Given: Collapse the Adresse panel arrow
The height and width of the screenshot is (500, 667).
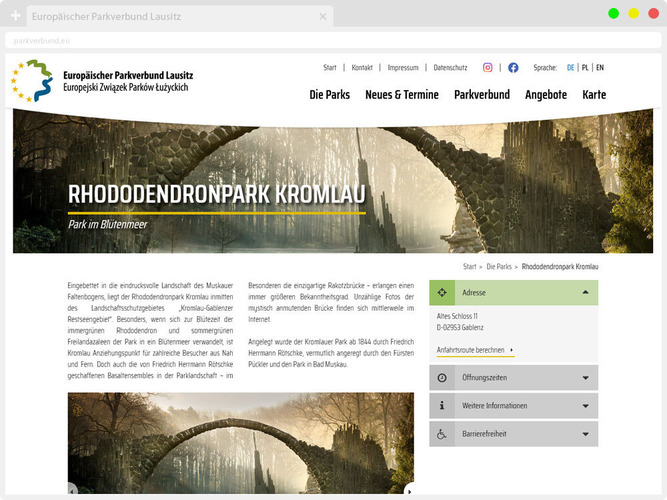Looking at the screenshot, I should coord(585,293).
